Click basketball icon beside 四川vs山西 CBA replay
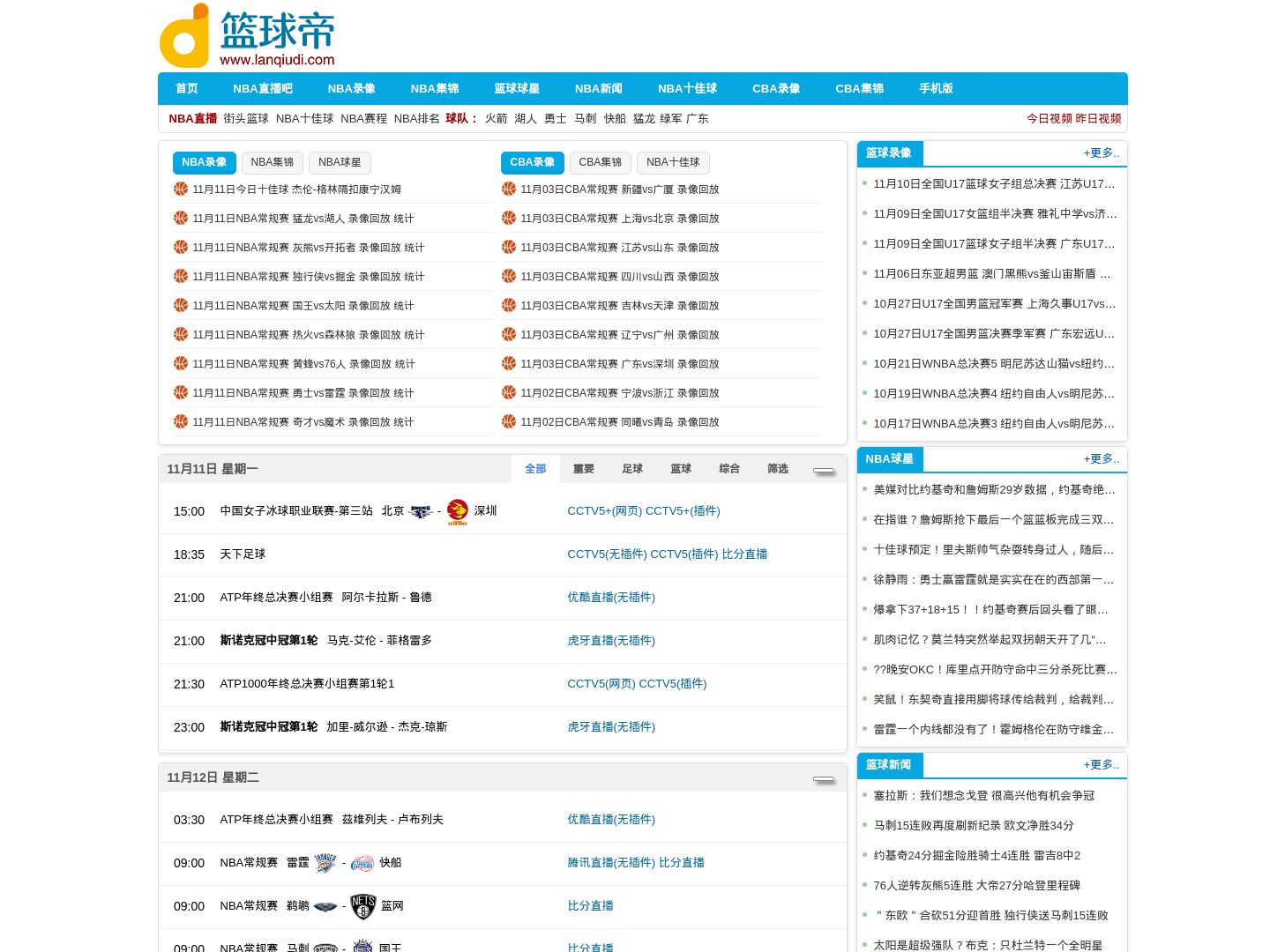The width and height of the screenshot is (1270, 952). [x=509, y=276]
